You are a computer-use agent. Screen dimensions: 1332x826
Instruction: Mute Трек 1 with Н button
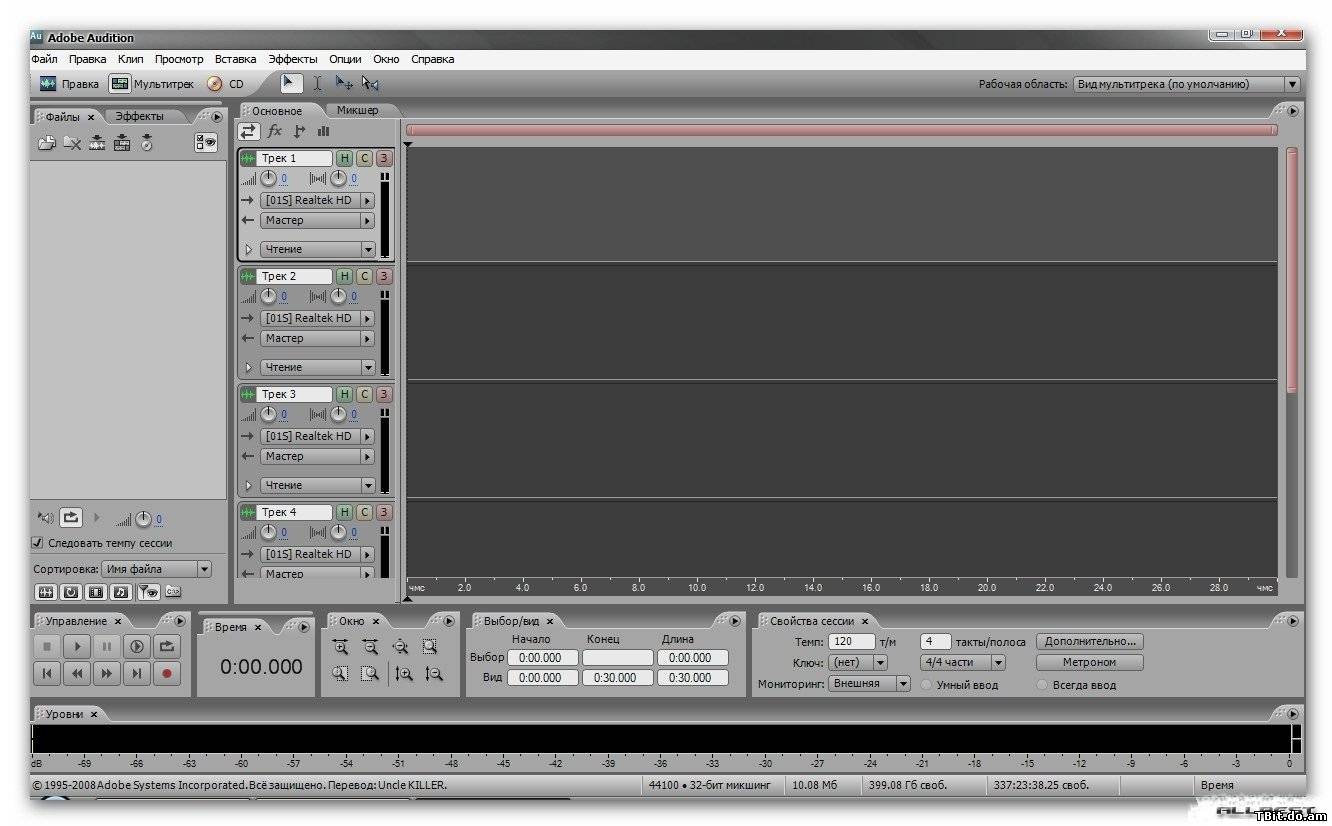click(x=344, y=158)
